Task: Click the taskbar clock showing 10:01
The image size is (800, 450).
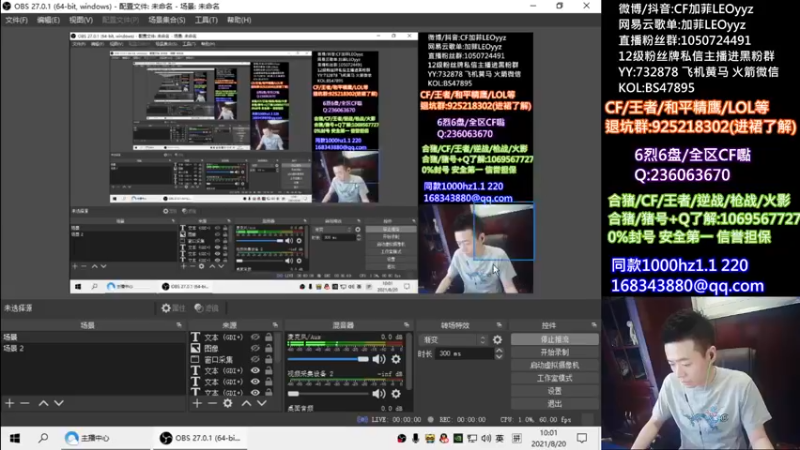Action: [x=548, y=438]
